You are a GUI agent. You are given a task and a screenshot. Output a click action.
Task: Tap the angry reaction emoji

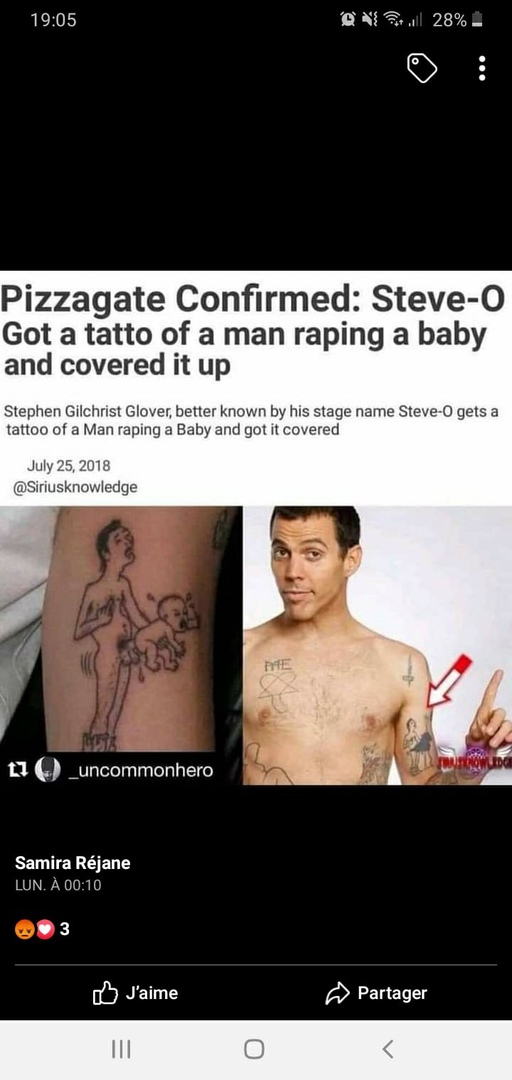(22, 930)
